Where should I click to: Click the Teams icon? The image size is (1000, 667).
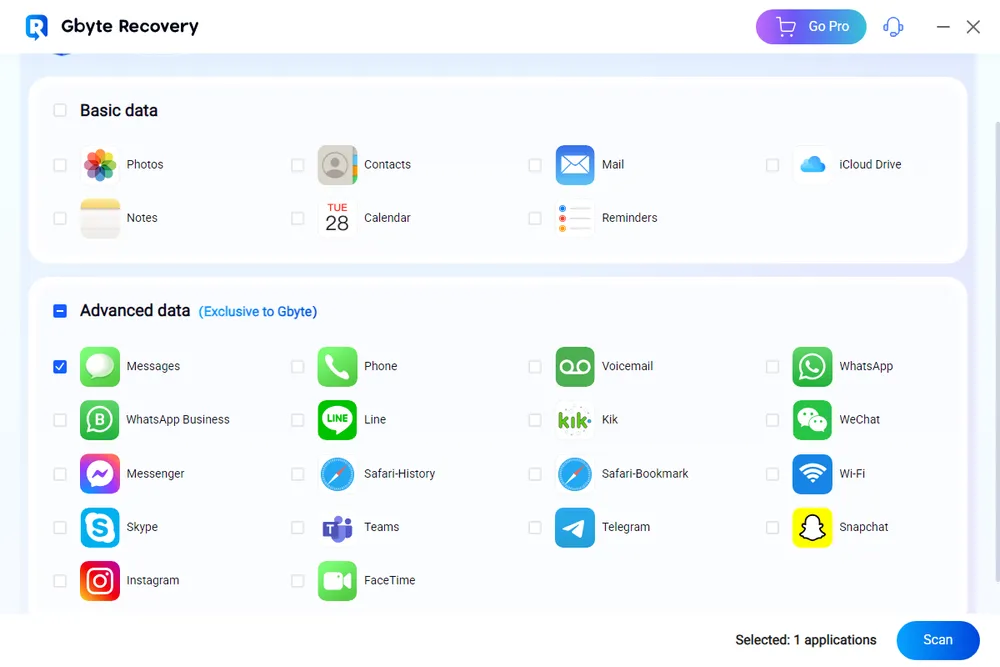click(x=337, y=527)
